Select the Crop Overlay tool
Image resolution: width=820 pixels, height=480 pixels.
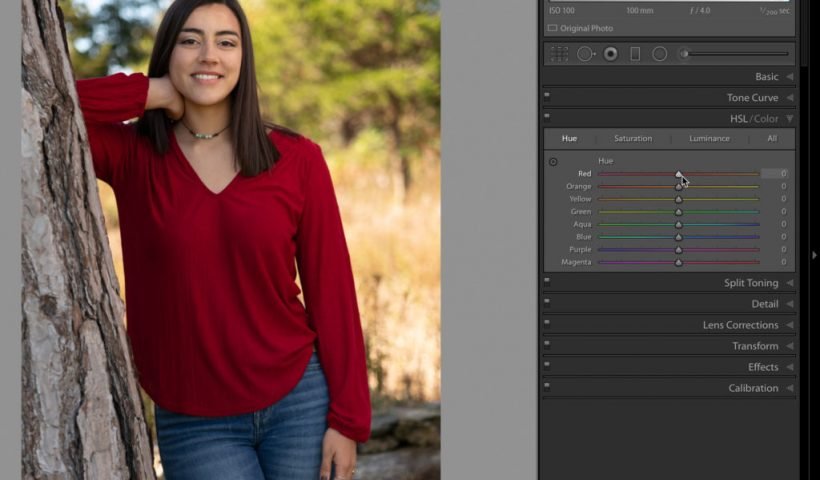pos(559,54)
